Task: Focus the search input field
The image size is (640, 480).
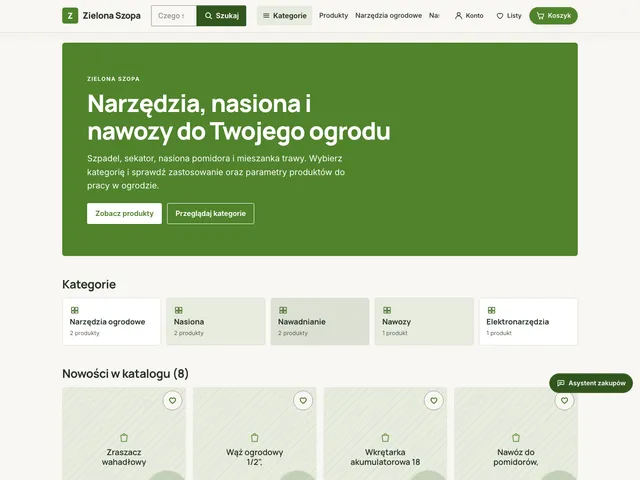Action: pyautogui.click(x=174, y=16)
